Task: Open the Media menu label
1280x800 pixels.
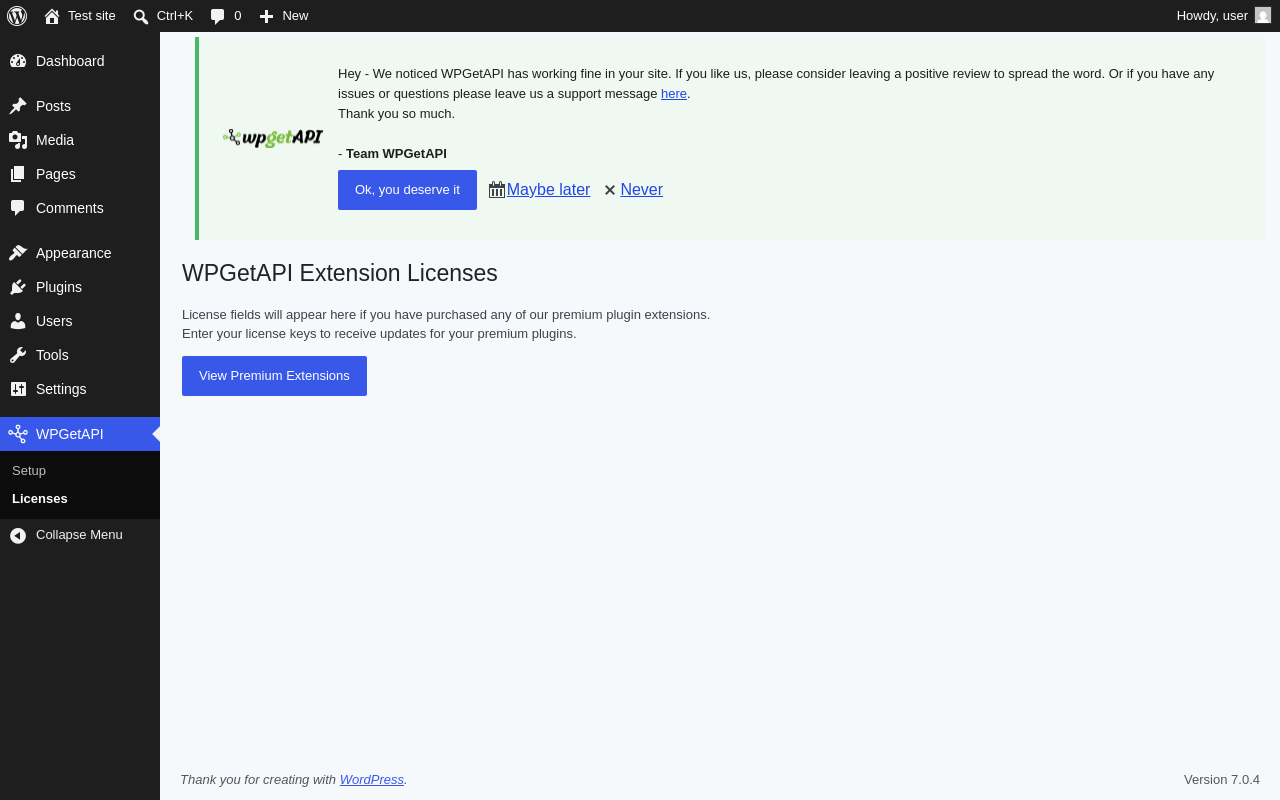Action: pyautogui.click(x=55, y=140)
